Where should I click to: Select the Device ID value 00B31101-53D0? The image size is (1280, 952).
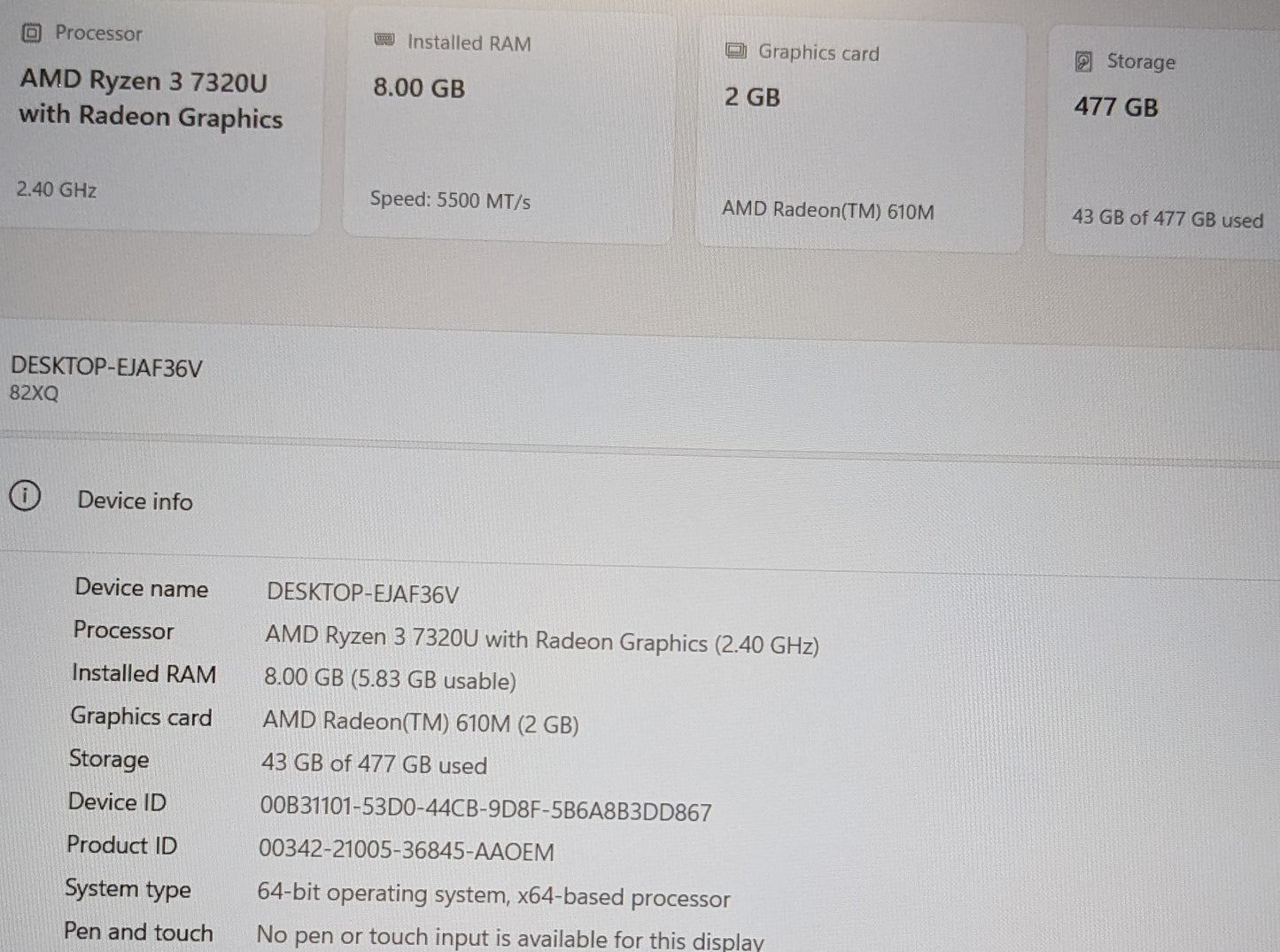point(485,809)
